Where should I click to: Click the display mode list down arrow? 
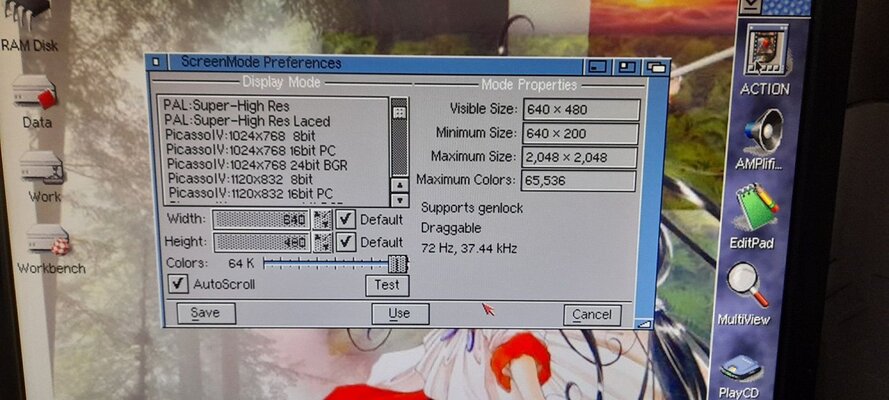point(399,199)
